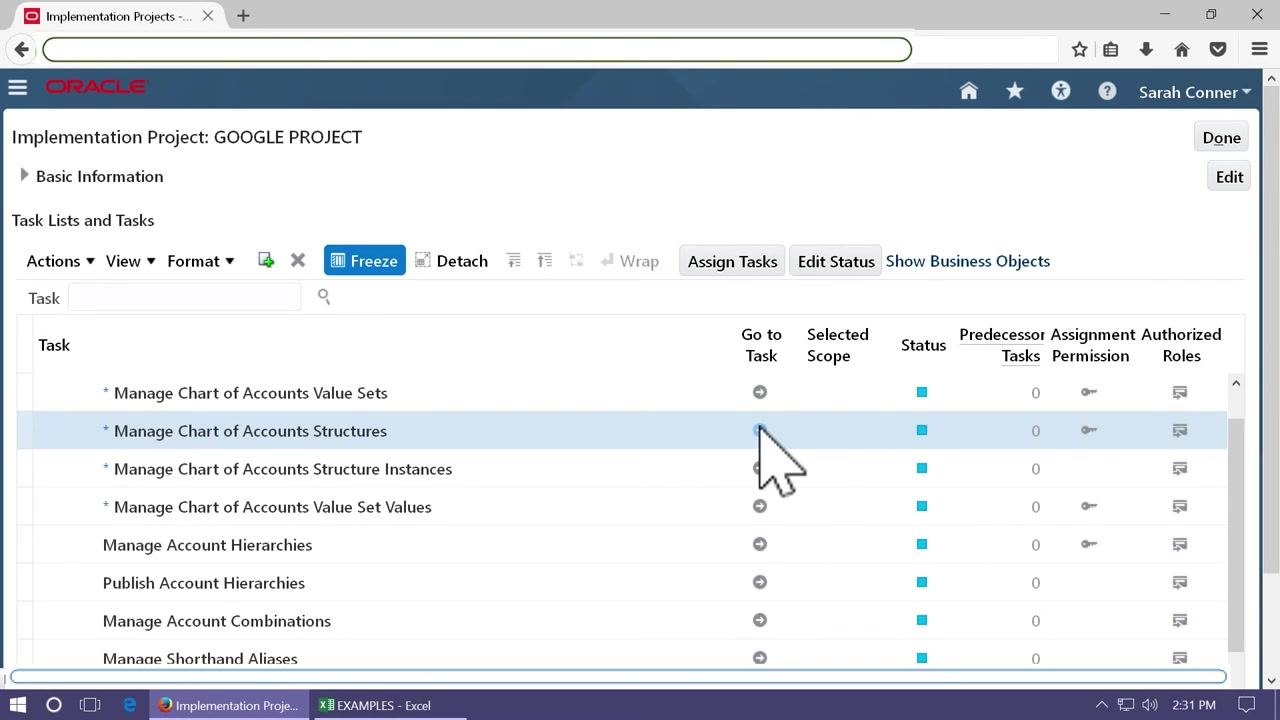Go to Oracle Home icon
Image resolution: width=1280 pixels, height=720 pixels.
(x=968, y=91)
